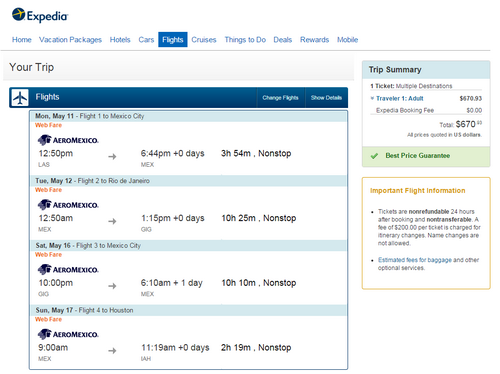This screenshot has width=500, height=374.
Task: Click the Best Price Guarantee link
Action: [418, 156]
